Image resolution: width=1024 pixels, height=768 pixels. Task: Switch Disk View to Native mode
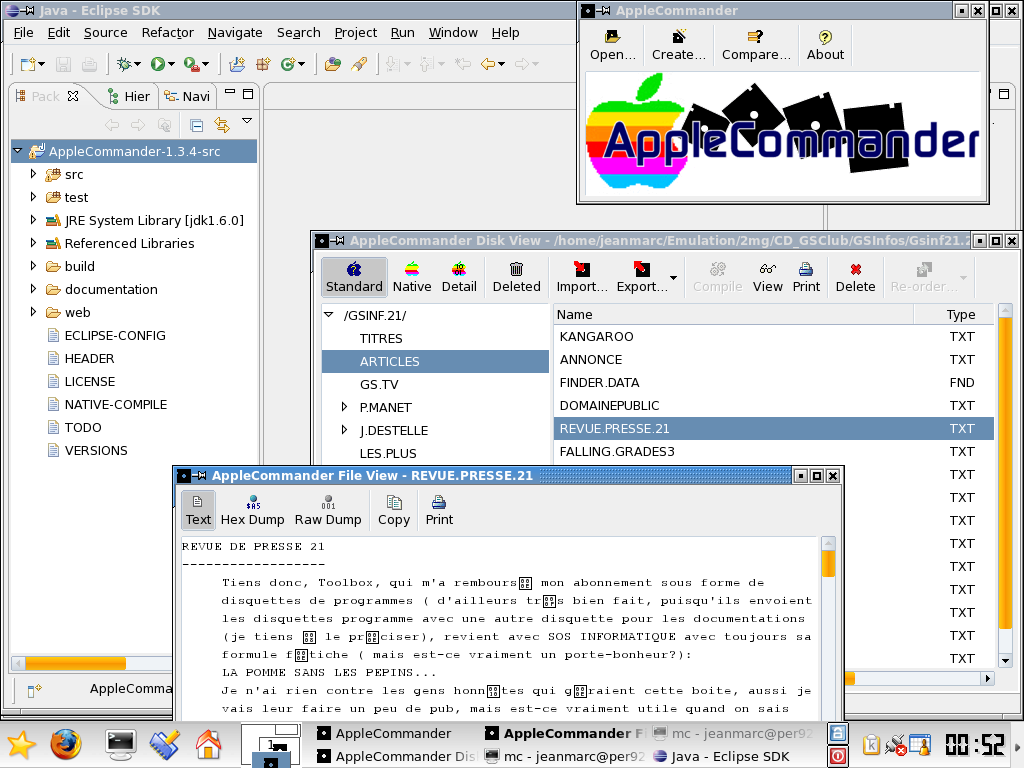(x=412, y=278)
